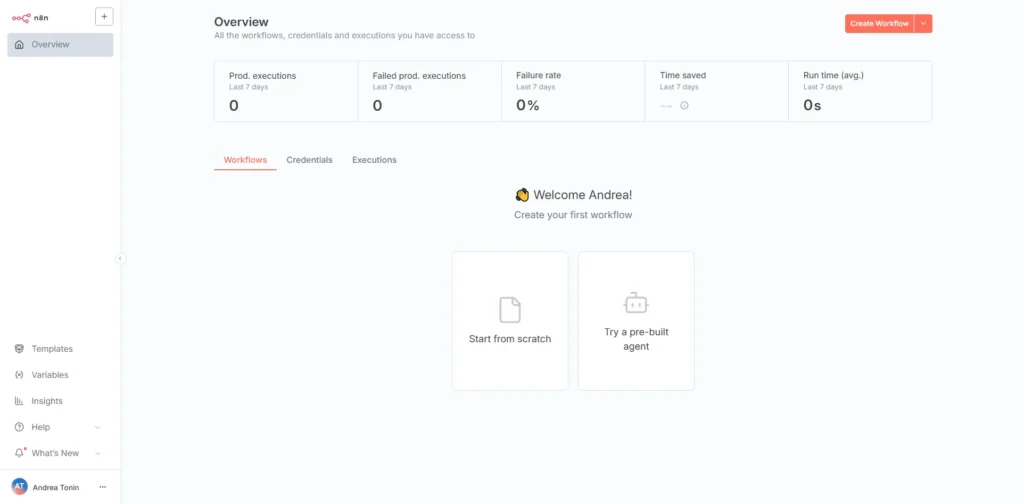Collapse the sidebar with the chevron handle
The height and width of the screenshot is (504, 1024).
click(x=120, y=258)
